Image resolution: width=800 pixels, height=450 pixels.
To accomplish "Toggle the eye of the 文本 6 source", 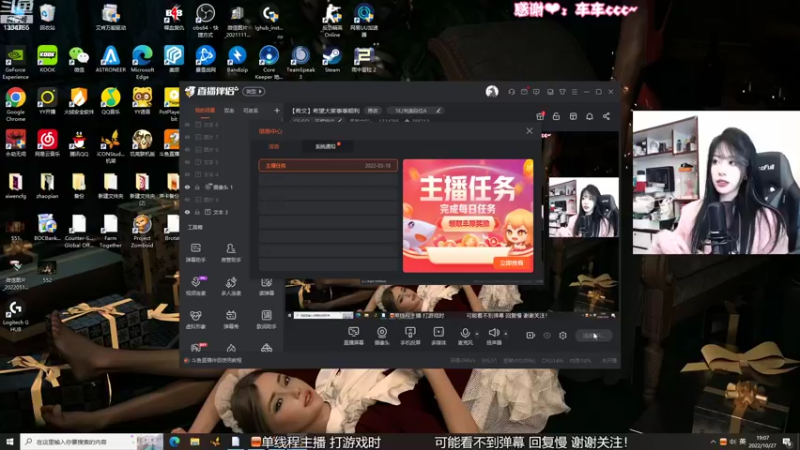I will [x=187, y=124].
